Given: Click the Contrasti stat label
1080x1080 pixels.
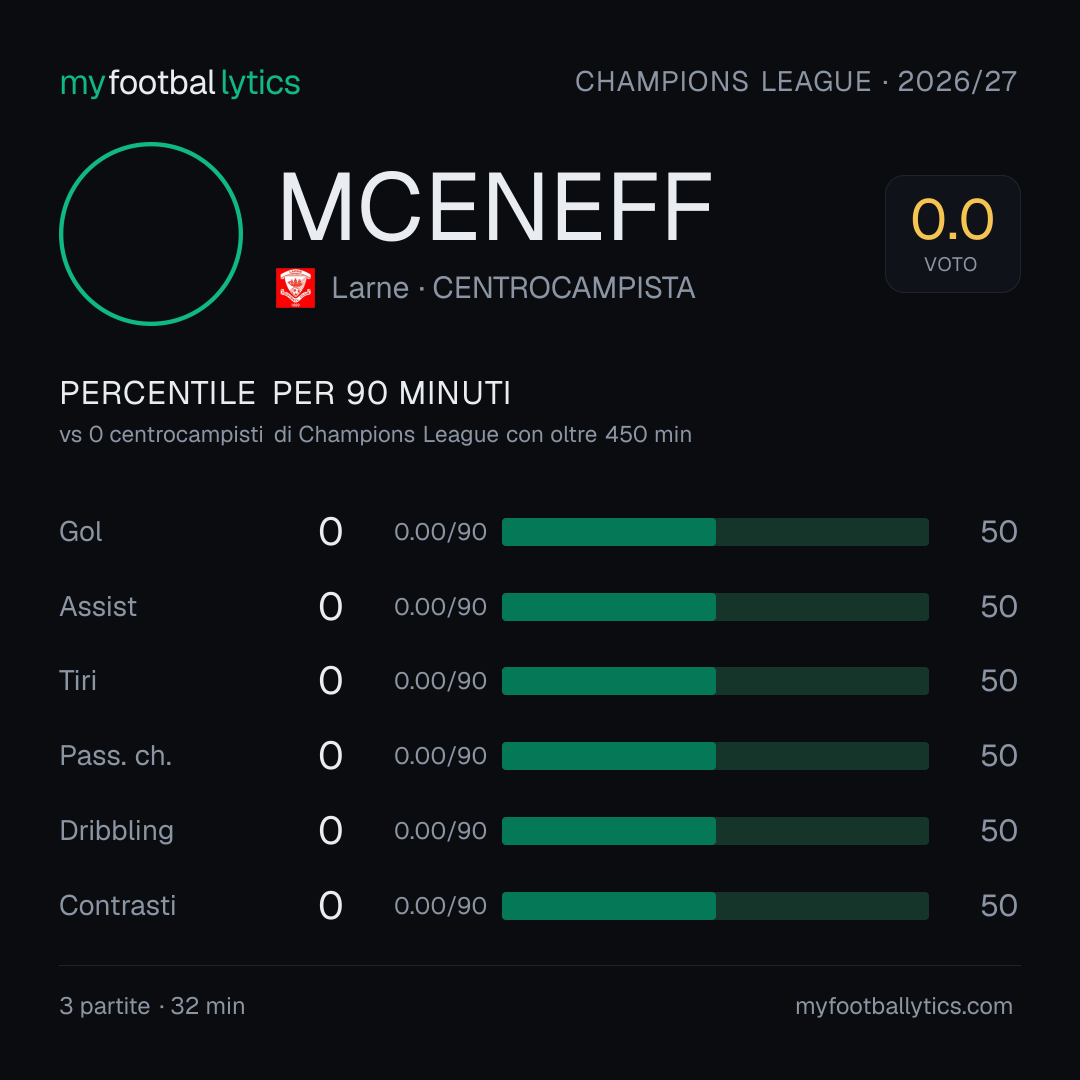Looking at the screenshot, I should 118,906.
